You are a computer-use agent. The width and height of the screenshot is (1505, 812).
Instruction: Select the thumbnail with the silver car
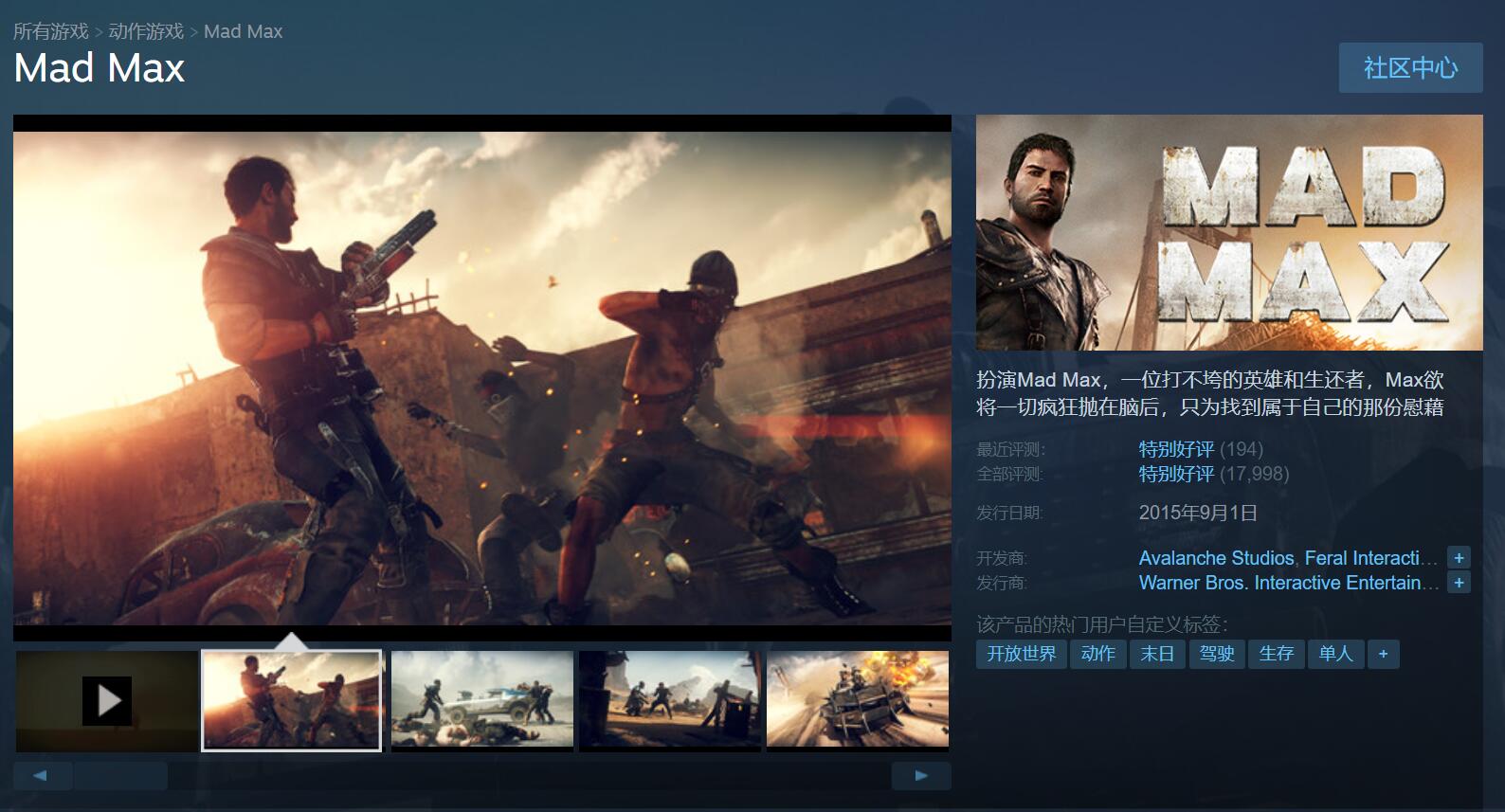coord(482,701)
